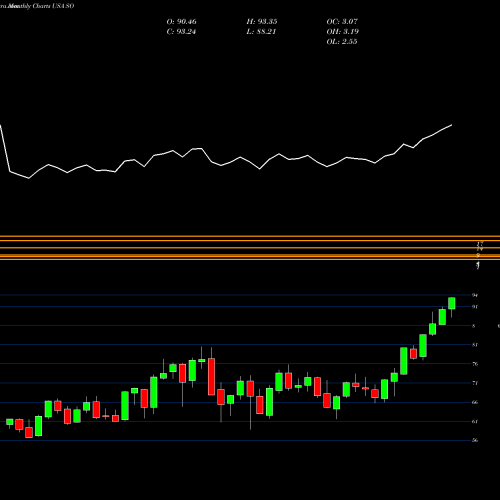Select the OL: 2.55 value
Image resolution: width=500 pixels, height=500 pixels.
[342, 42]
